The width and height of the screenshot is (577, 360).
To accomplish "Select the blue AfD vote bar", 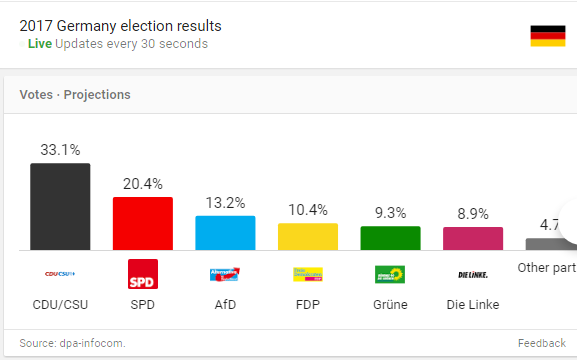I will pos(225,233).
